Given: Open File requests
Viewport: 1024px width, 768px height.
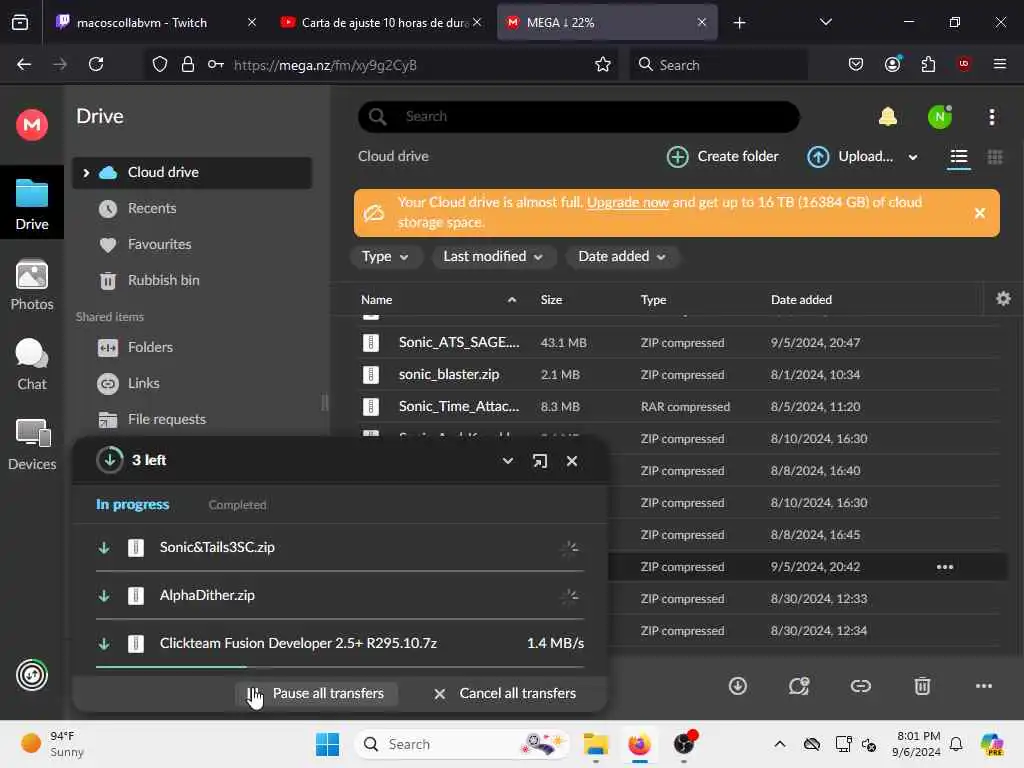Looking at the screenshot, I should point(167,419).
